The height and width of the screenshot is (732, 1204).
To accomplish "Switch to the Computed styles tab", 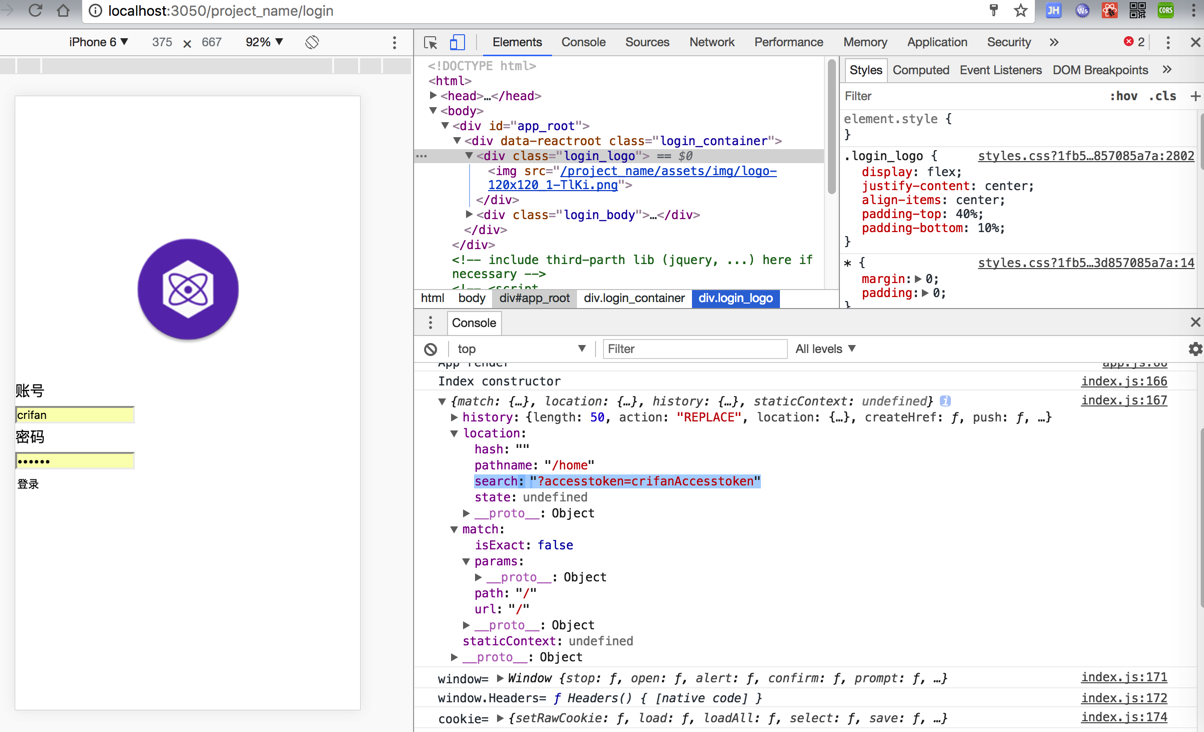I will coord(920,70).
